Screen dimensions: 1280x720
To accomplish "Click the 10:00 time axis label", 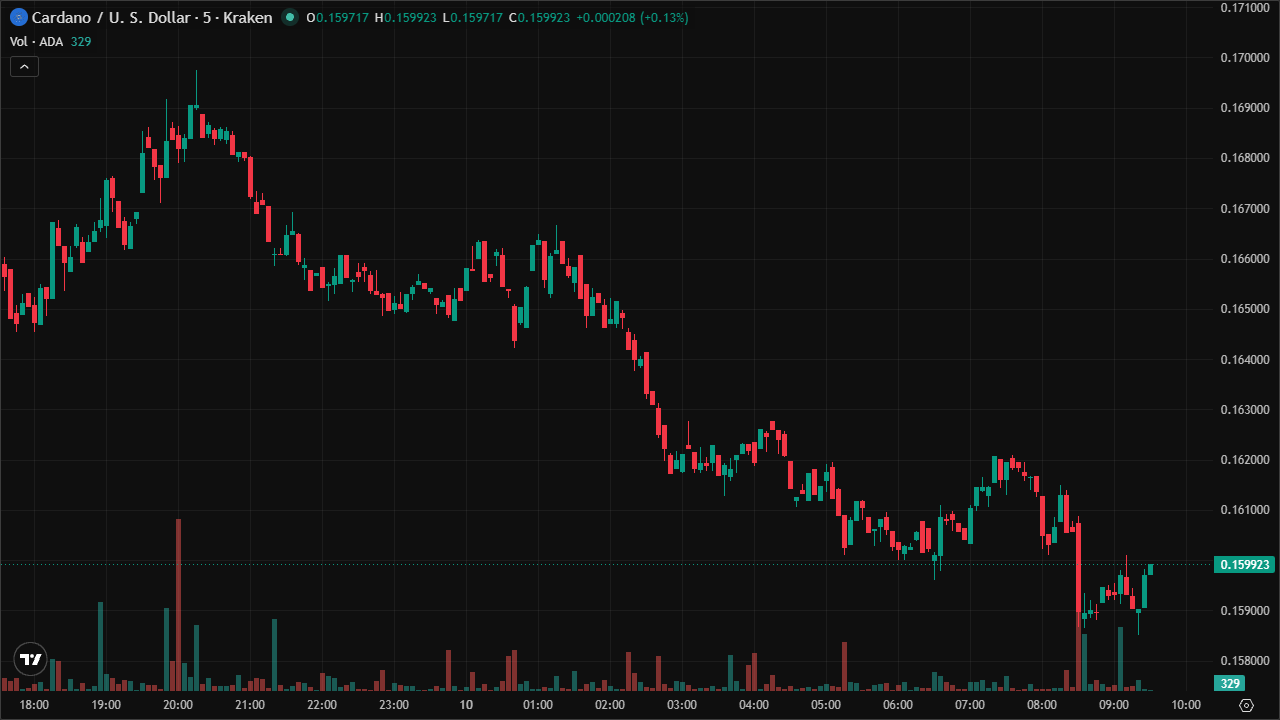I will click(x=1186, y=705).
